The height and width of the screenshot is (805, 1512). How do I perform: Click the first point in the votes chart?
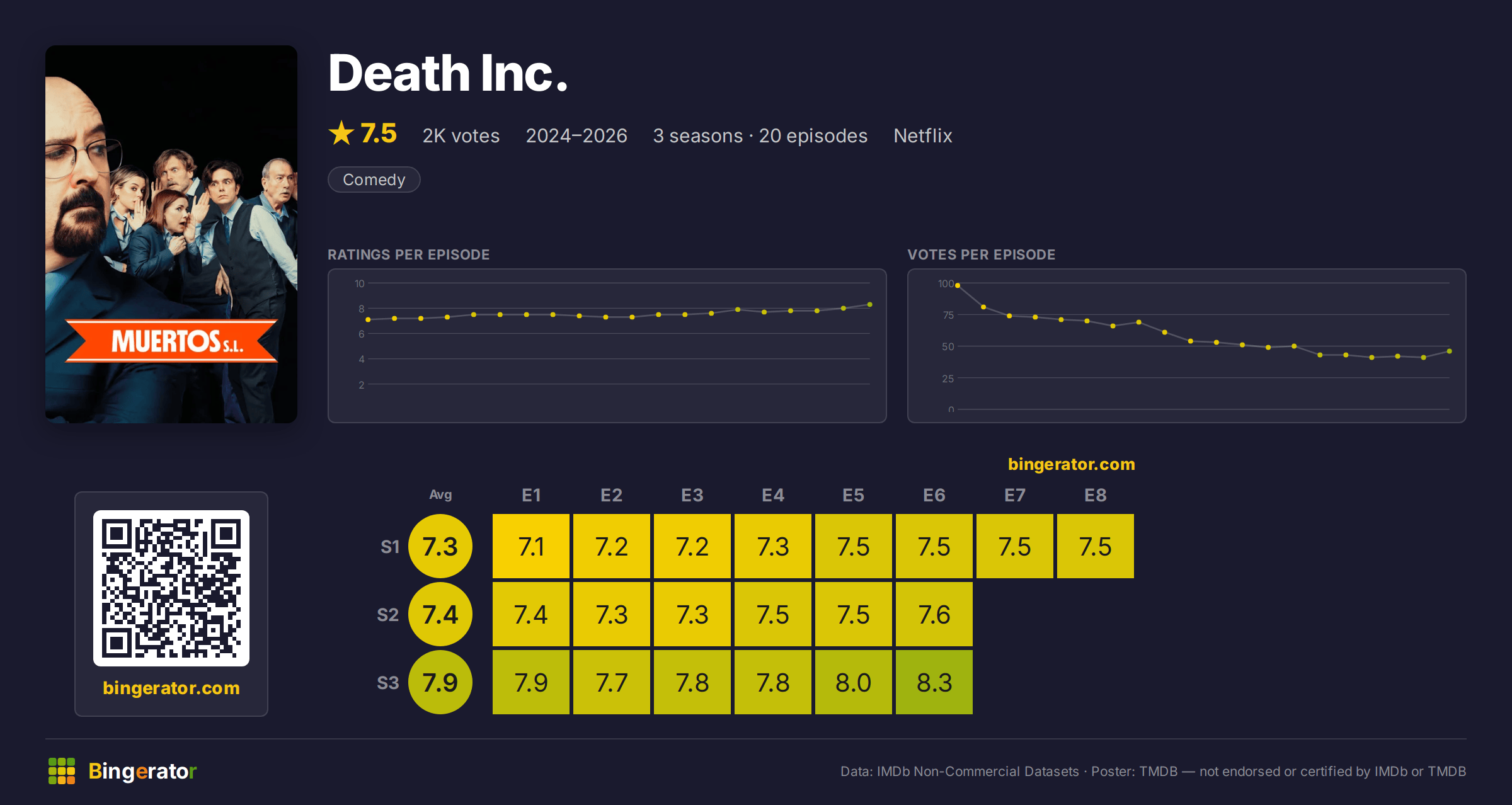(x=958, y=285)
